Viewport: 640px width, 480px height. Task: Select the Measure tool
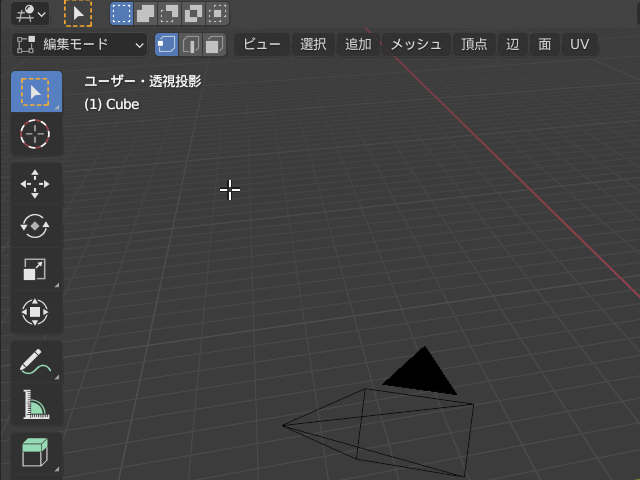pos(36,404)
